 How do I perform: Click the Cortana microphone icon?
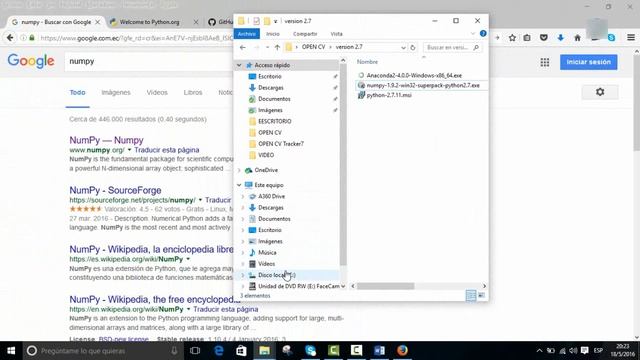[x=174, y=351]
